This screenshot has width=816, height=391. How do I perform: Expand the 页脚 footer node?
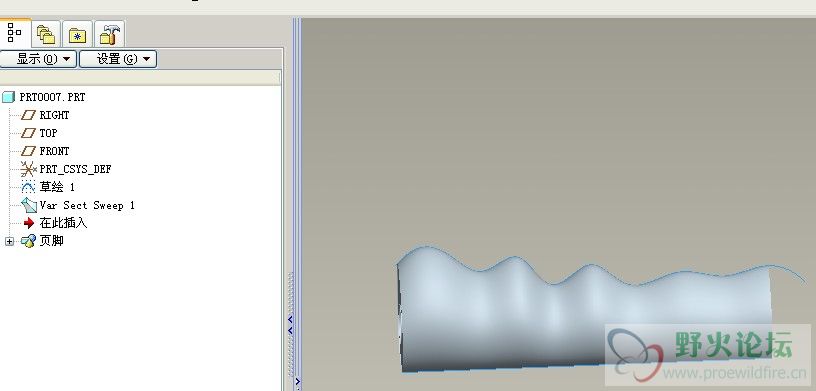click(9, 242)
